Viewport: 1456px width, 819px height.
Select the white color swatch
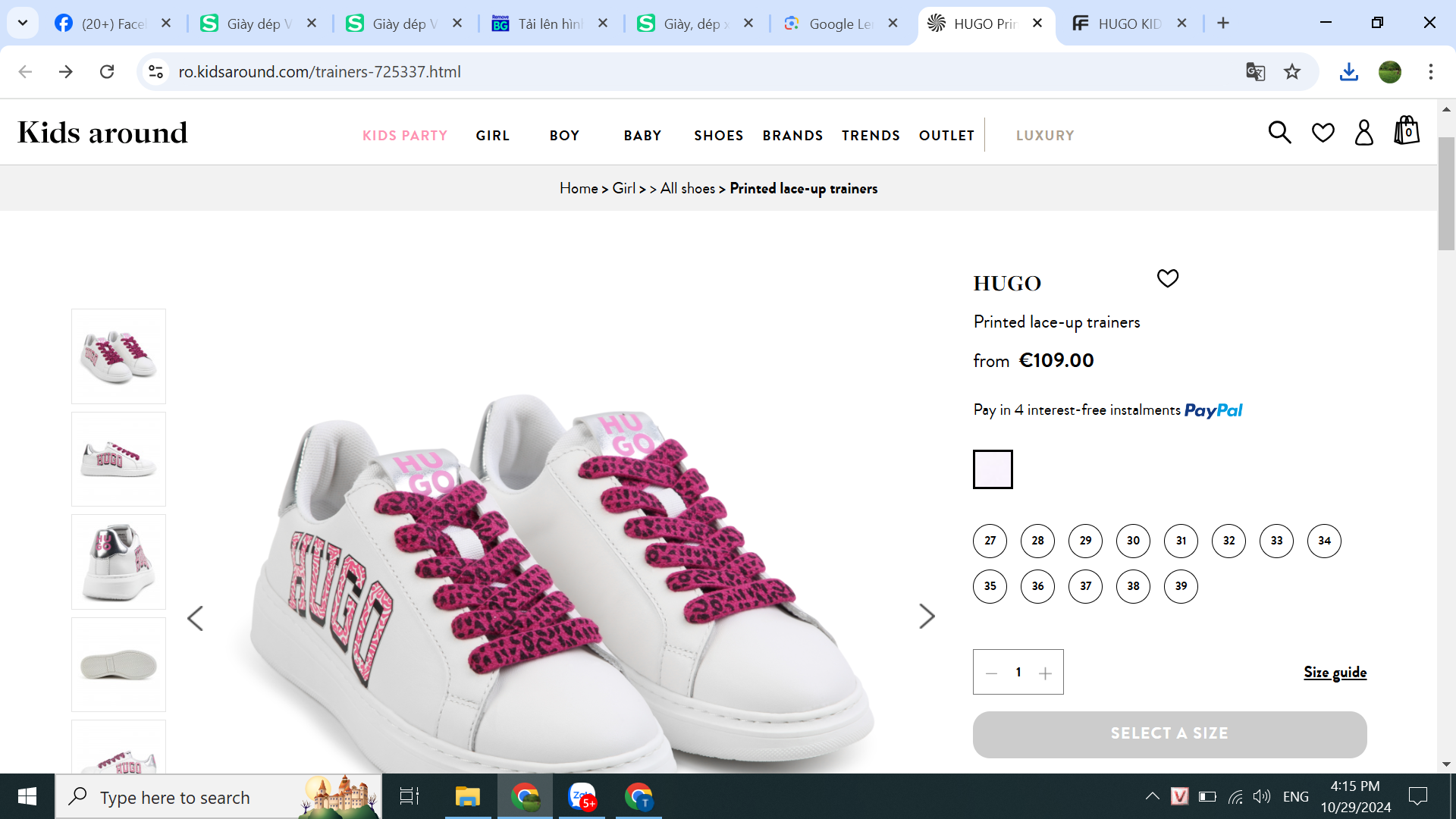point(993,469)
